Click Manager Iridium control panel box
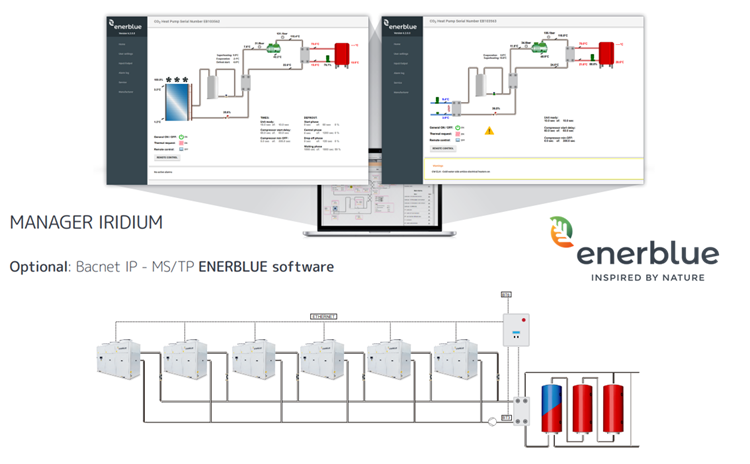Screen dimensions: 750x464 coord(516,330)
